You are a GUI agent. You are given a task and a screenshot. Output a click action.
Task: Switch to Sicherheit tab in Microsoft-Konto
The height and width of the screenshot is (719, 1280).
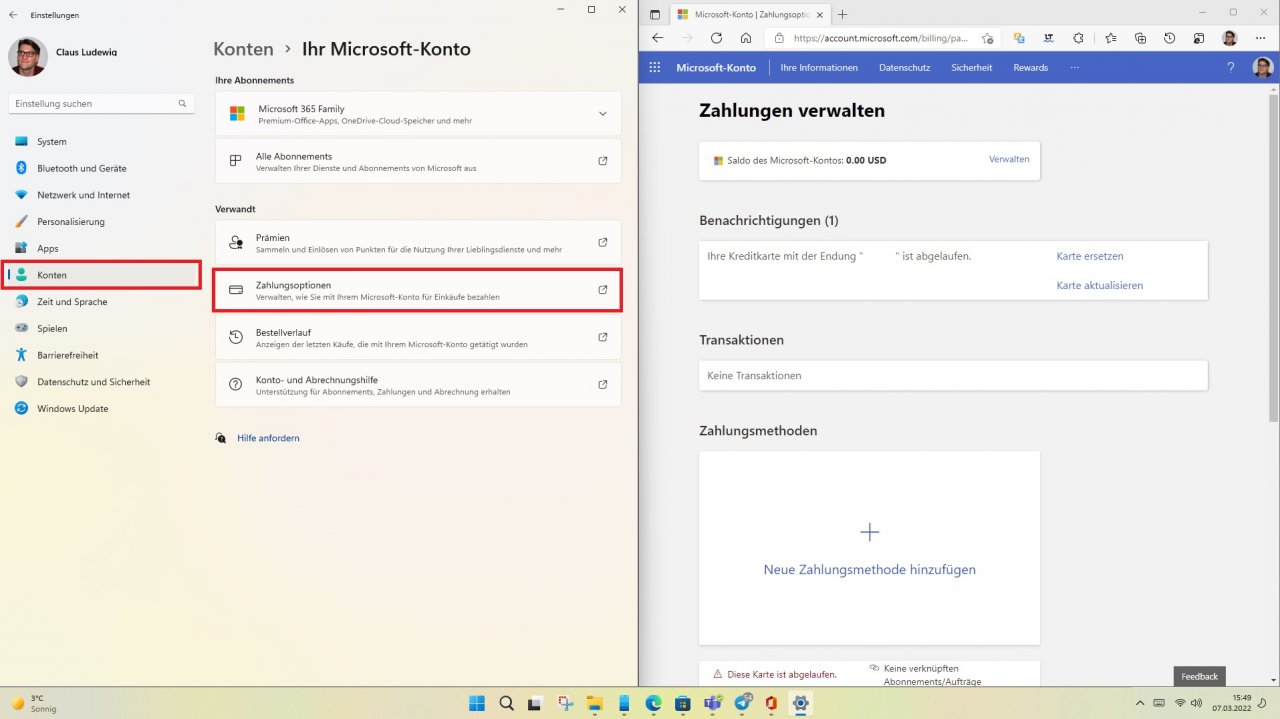971,68
